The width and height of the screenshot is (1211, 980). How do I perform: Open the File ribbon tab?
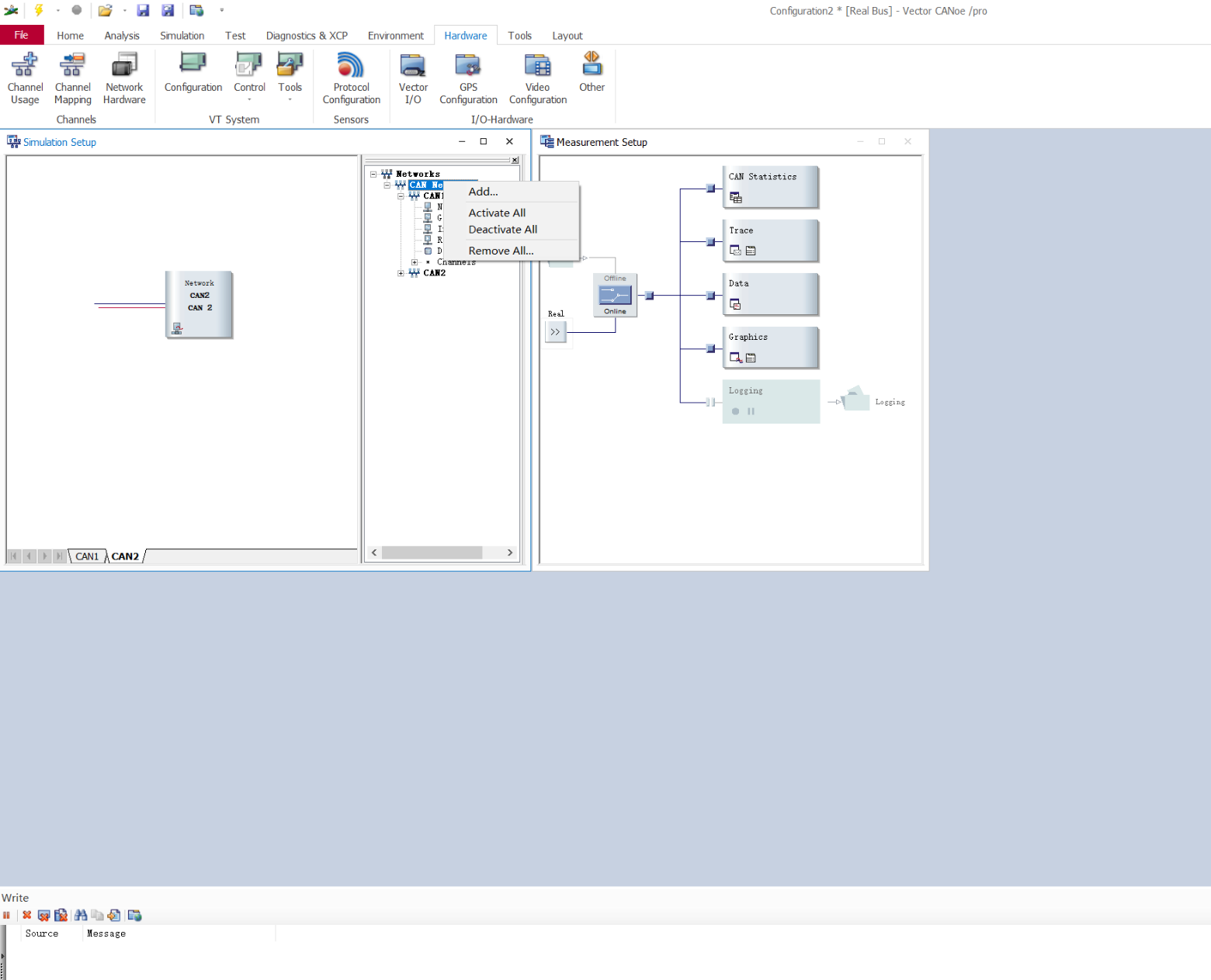(22, 35)
